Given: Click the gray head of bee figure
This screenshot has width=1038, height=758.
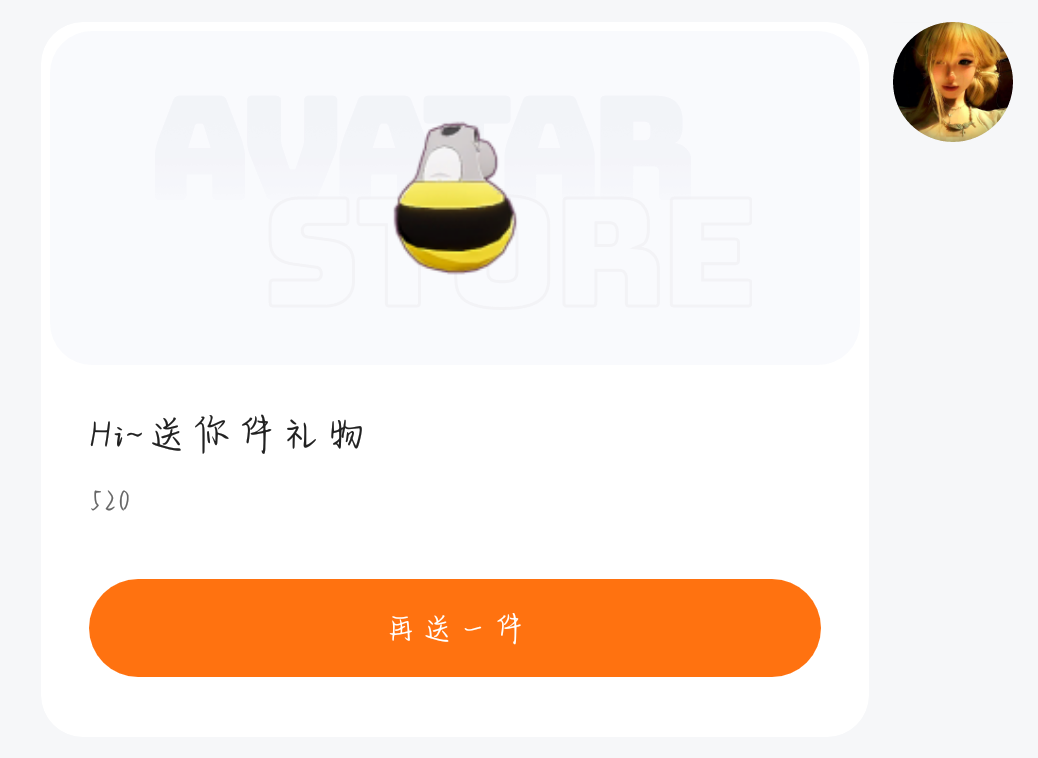Looking at the screenshot, I should (x=455, y=152).
